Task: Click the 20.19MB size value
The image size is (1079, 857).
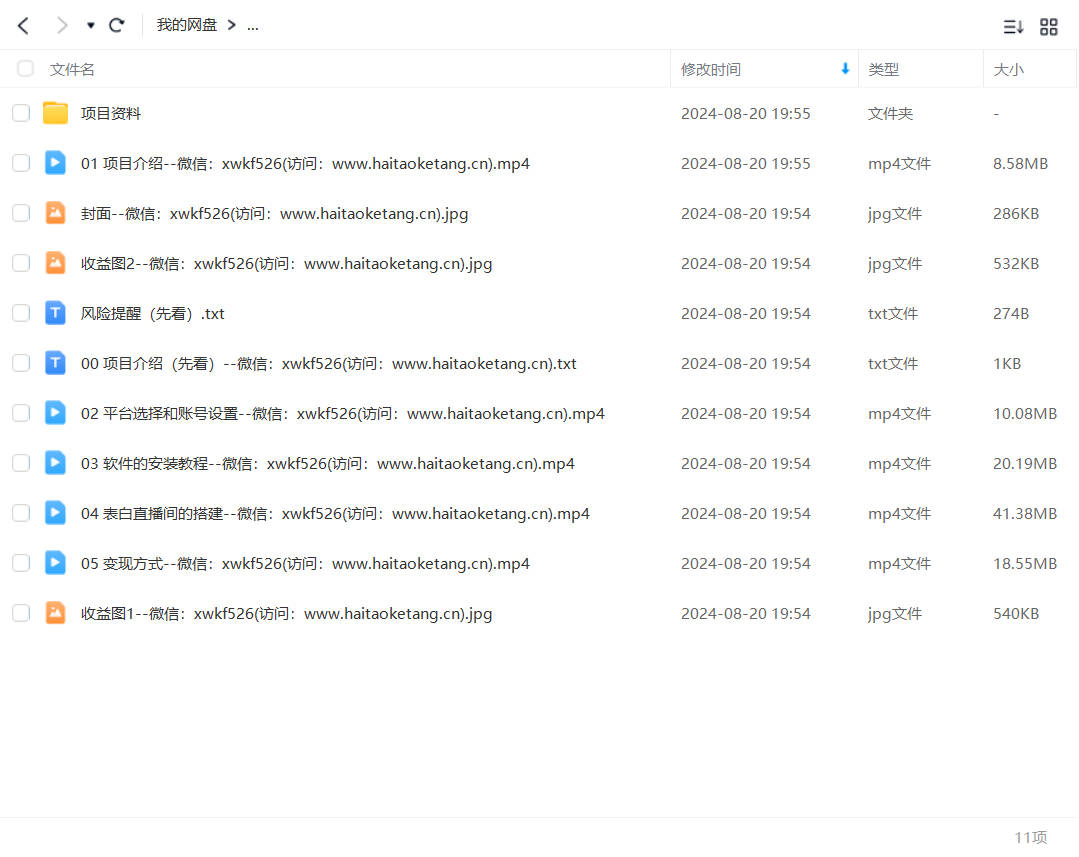Action: click(1025, 464)
